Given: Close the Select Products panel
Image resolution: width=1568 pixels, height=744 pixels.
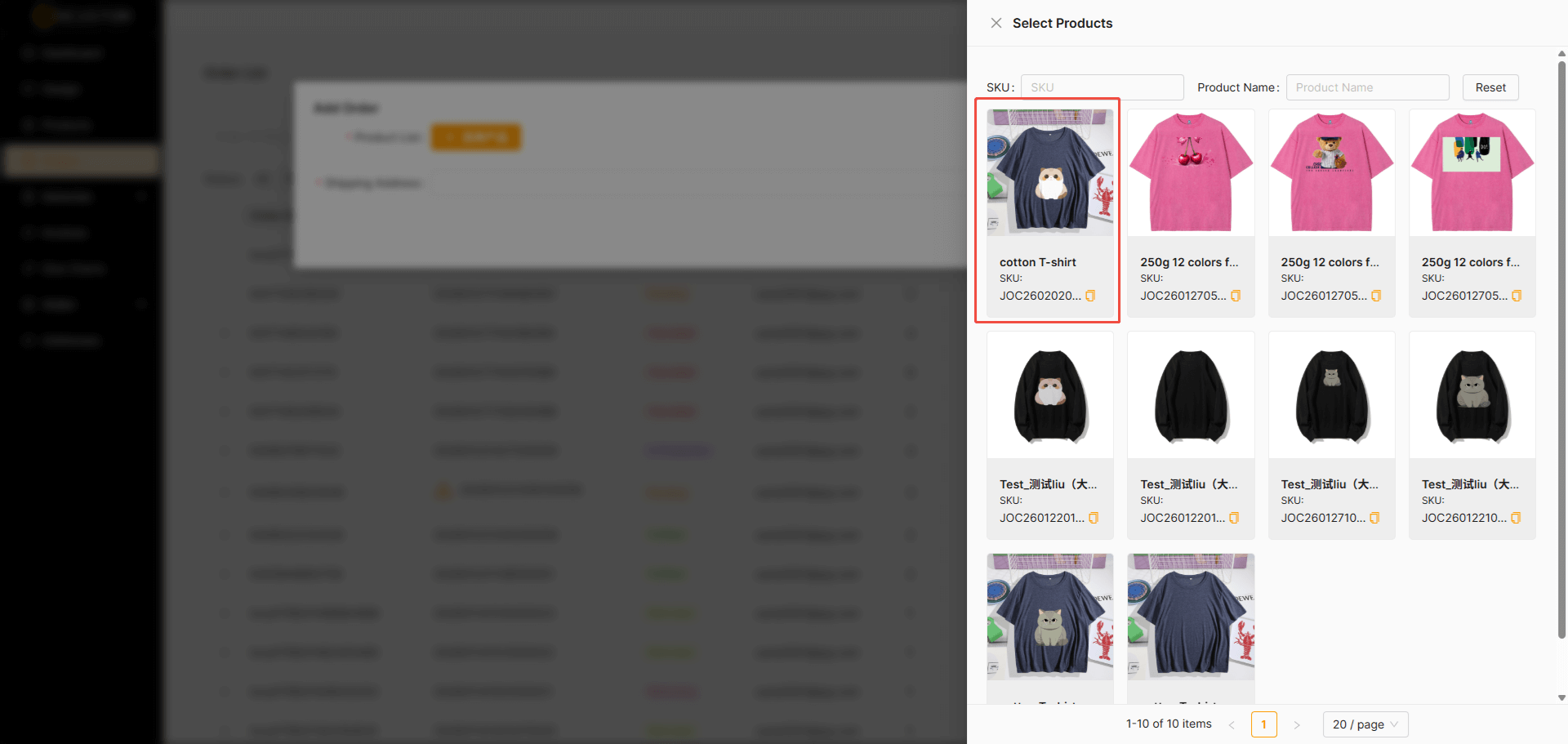Looking at the screenshot, I should click(996, 23).
